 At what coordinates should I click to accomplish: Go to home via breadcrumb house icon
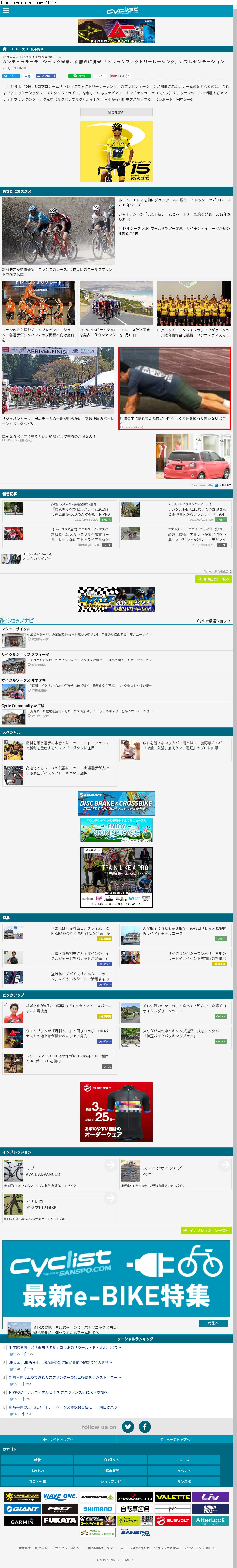click(5, 49)
